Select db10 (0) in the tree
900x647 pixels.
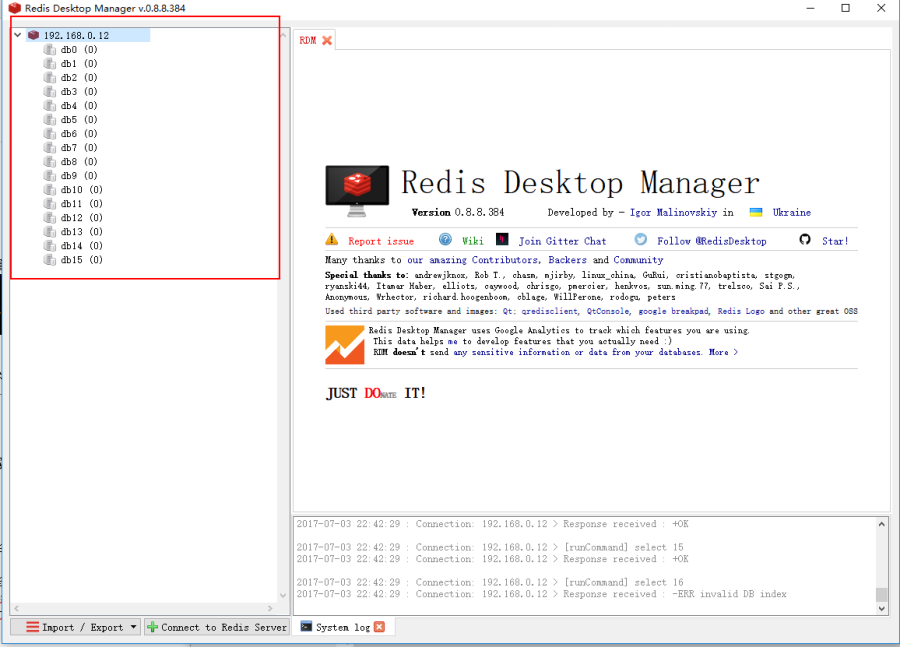coord(82,190)
